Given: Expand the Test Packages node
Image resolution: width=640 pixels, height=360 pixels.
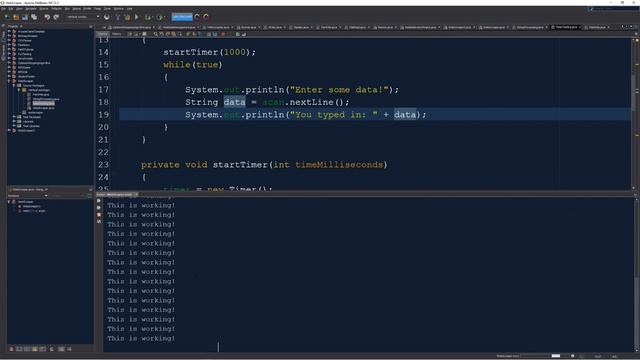Looking at the screenshot, I should pyautogui.click(x=14, y=117).
